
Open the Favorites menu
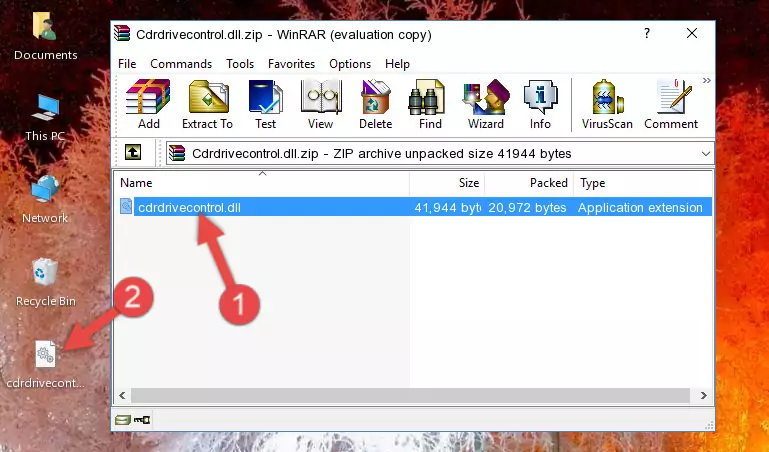291,64
